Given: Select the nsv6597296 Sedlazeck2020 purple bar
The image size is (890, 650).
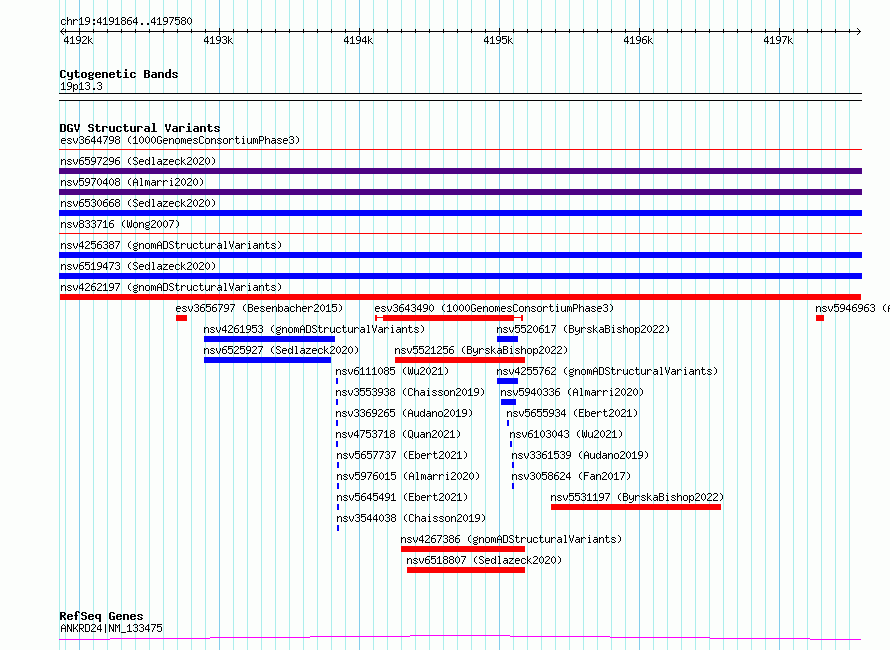Looking at the screenshot, I should point(460,171).
